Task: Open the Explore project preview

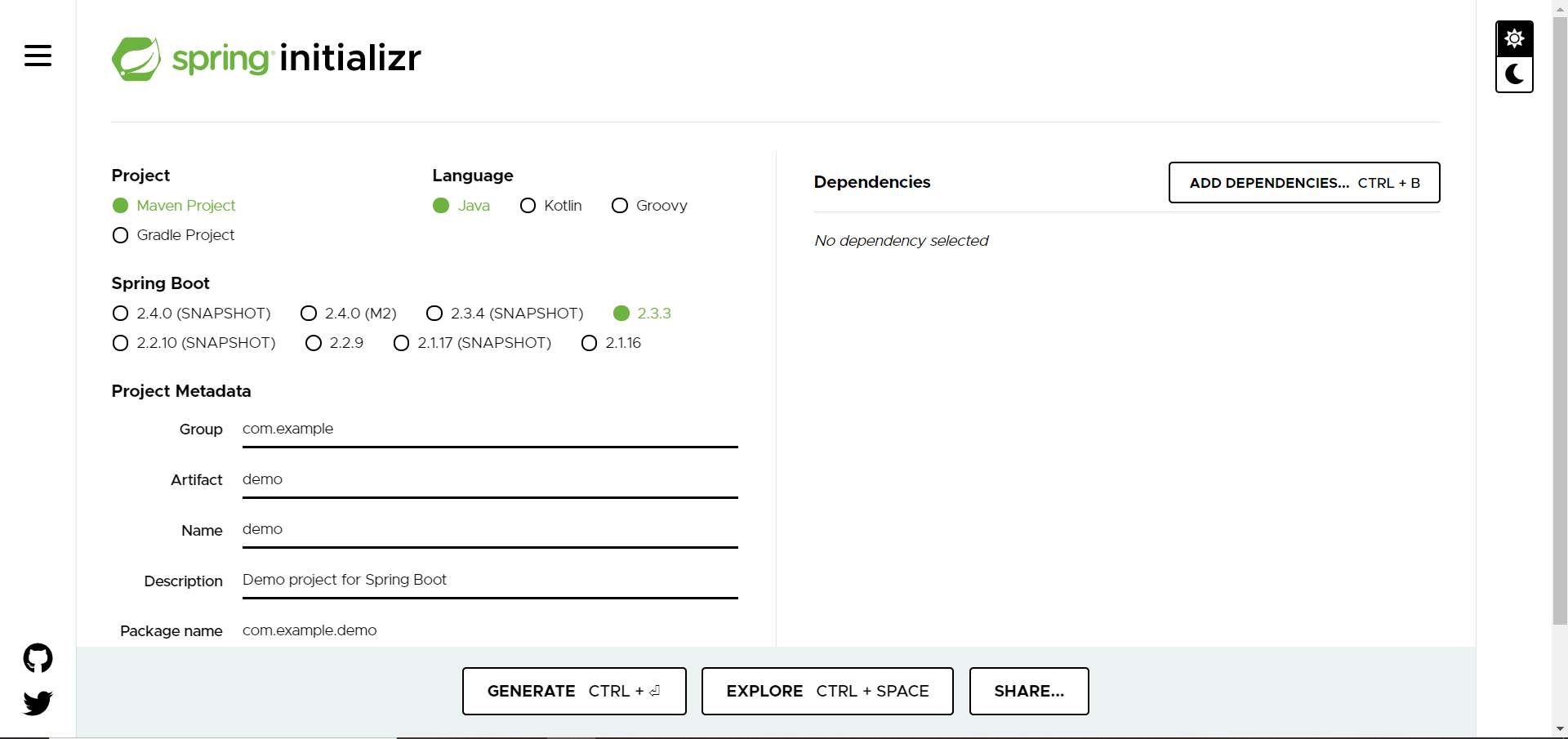Action: click(826, 691)
